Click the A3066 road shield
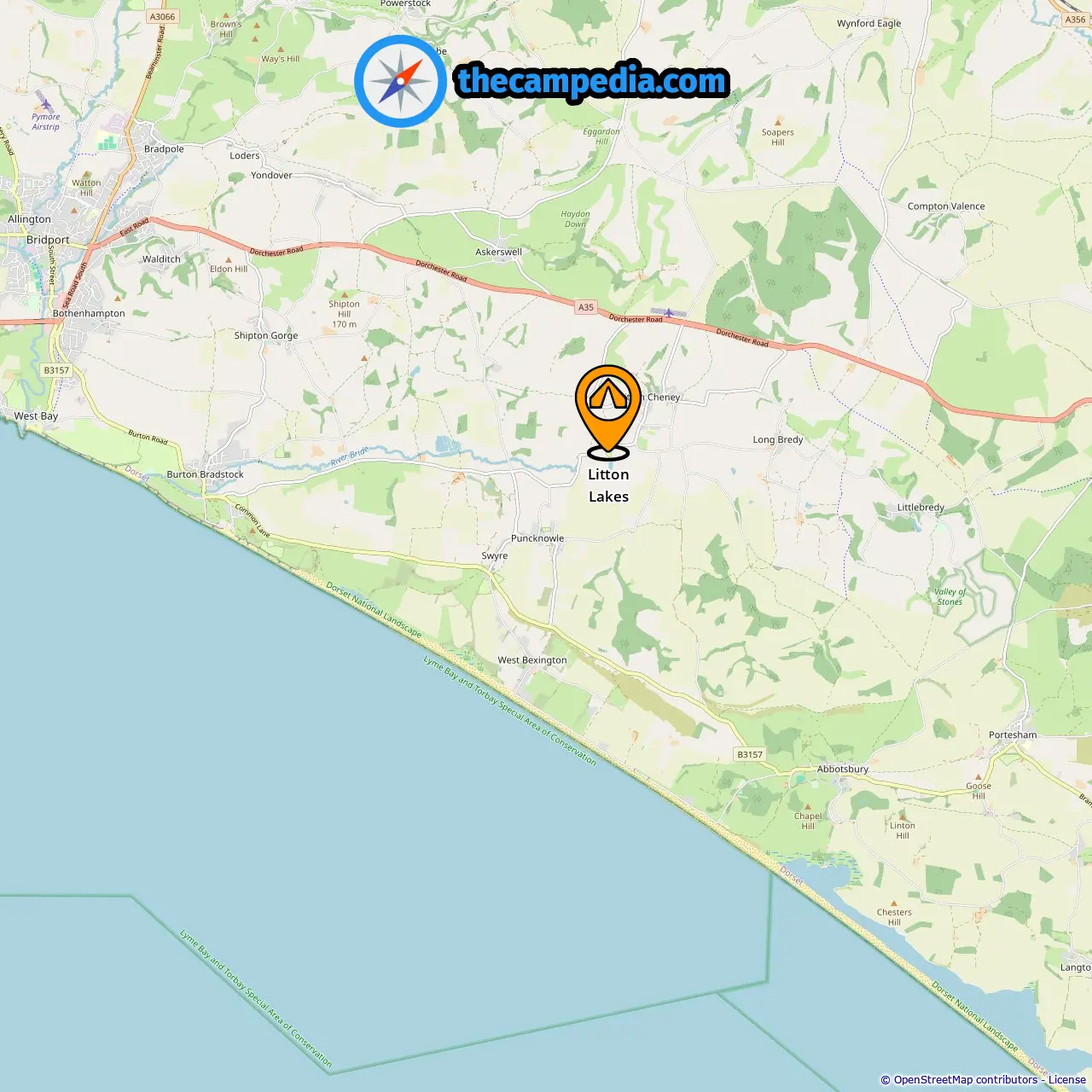1092x1092 pixels. (x=162, y=16)
